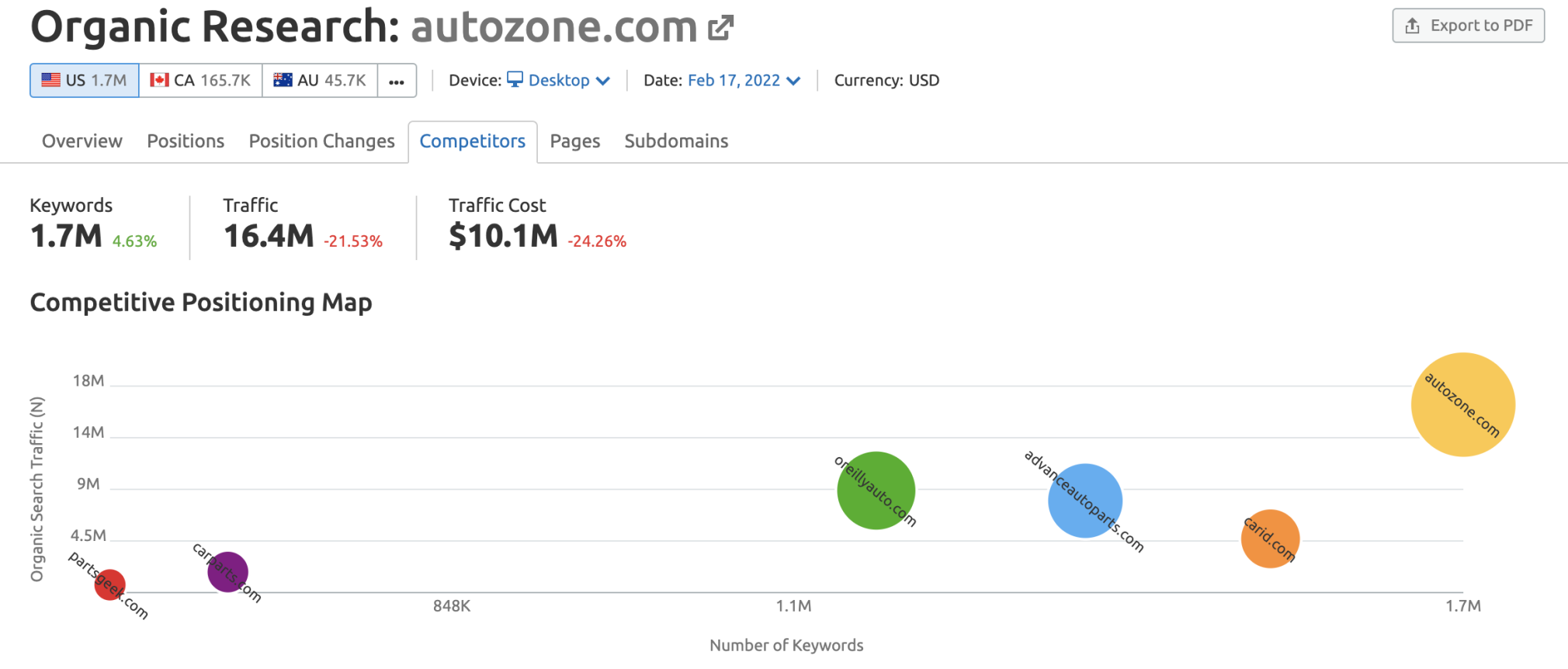The width and height of the screenshot is (1568, 669).
Task: Click the Traffic 16.4M value
Action: pyautogui.click(x=269, y=236)
